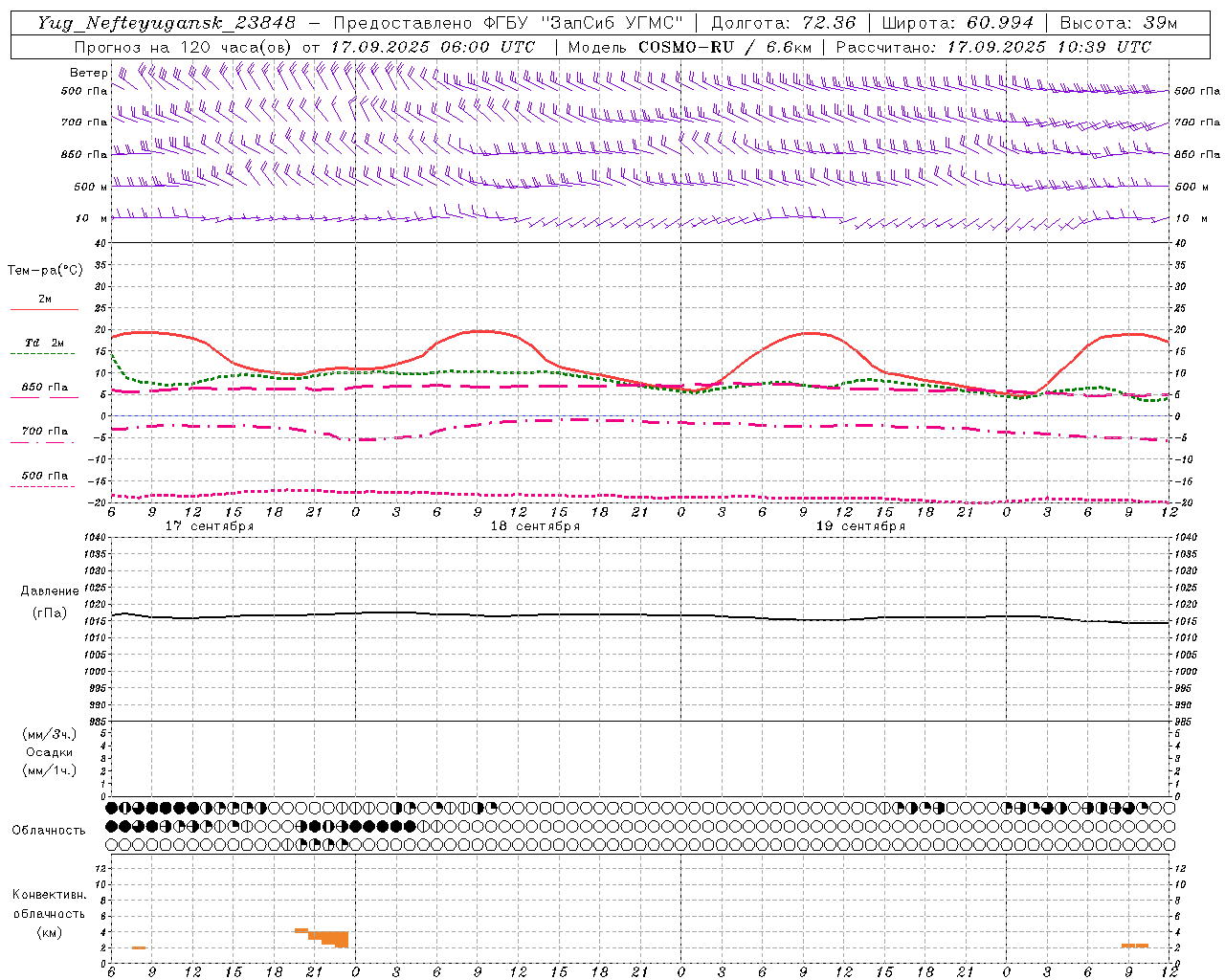Click the 19 сентября date label

point(860,526)
